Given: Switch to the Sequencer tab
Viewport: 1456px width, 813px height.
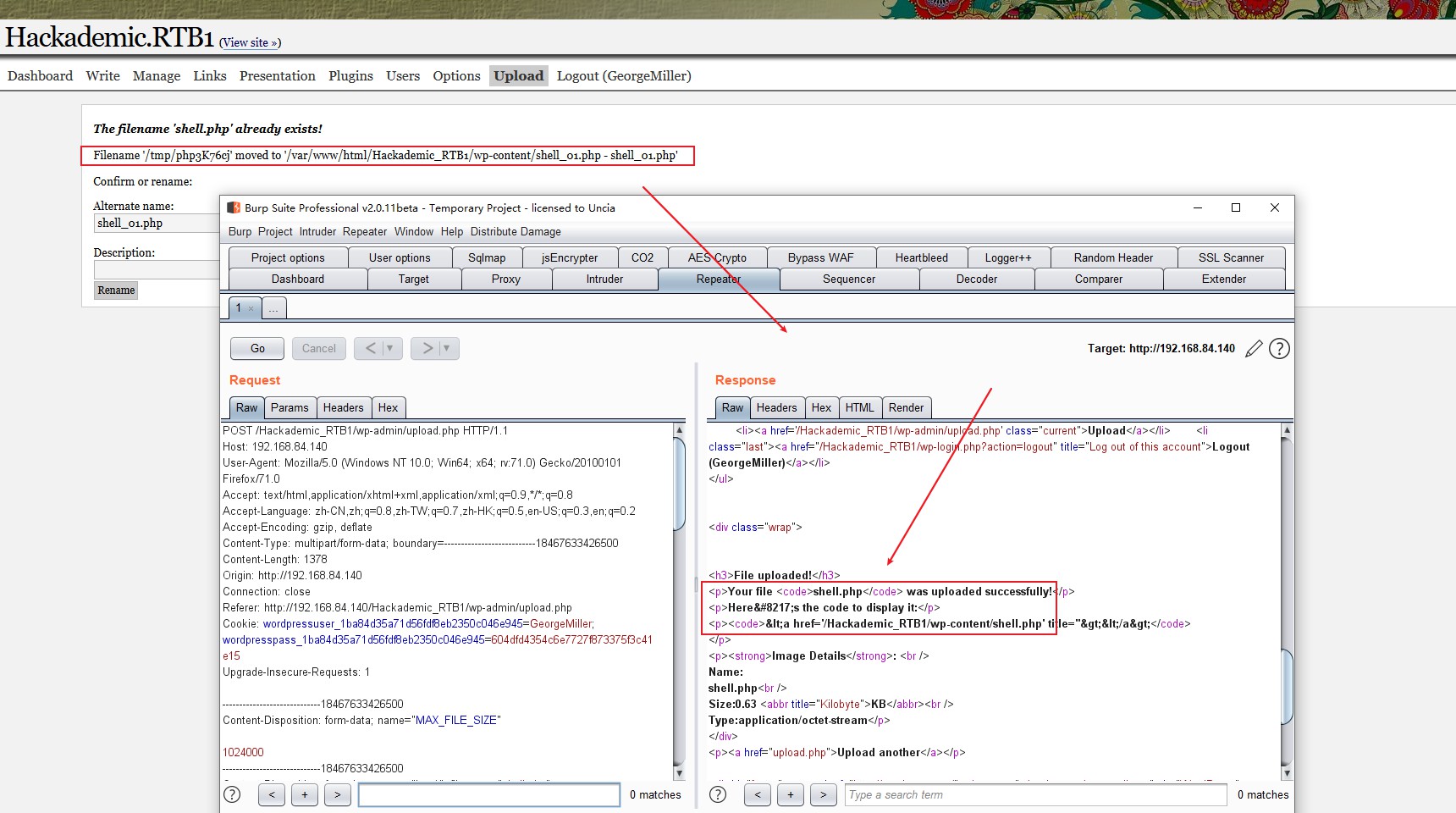Looking at the screenshot, I should coord(849,279).
